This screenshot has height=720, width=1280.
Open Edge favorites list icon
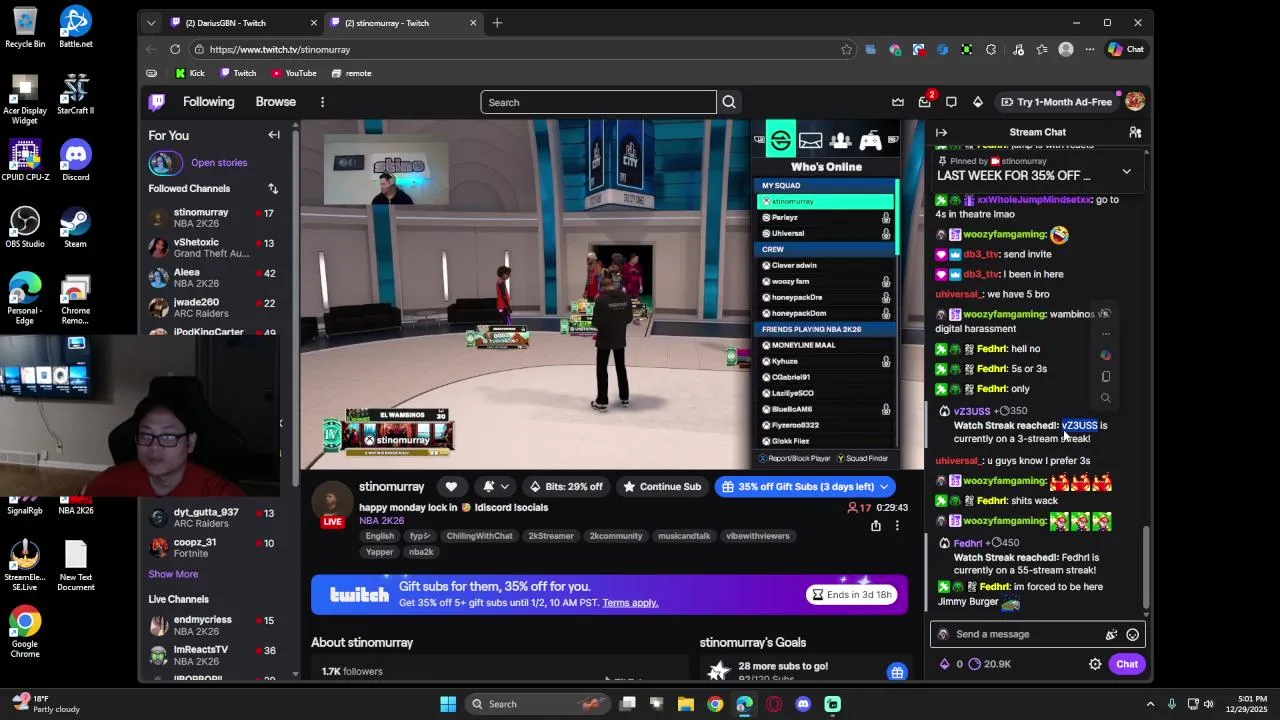pyautogui.click(x=1042, y=49)
